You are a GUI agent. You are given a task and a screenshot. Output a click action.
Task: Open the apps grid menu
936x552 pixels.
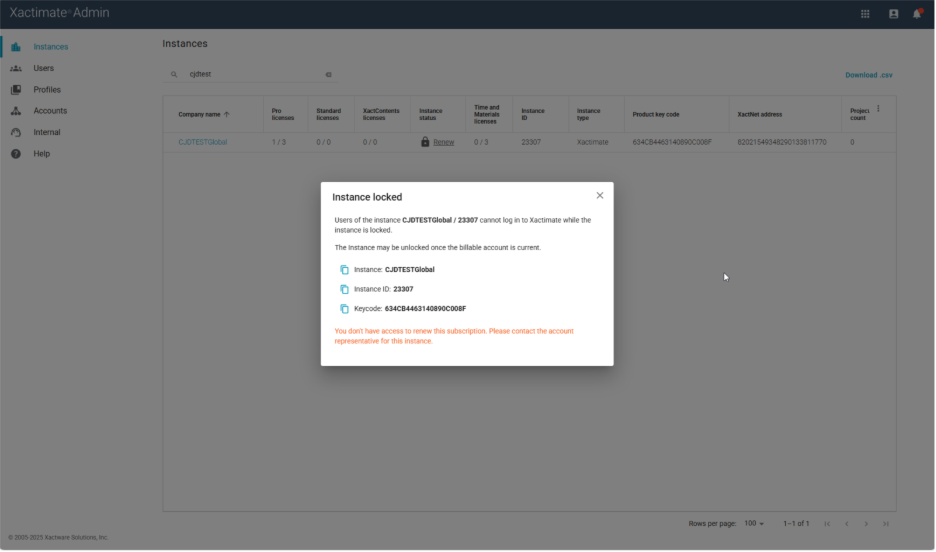(865, 14)
